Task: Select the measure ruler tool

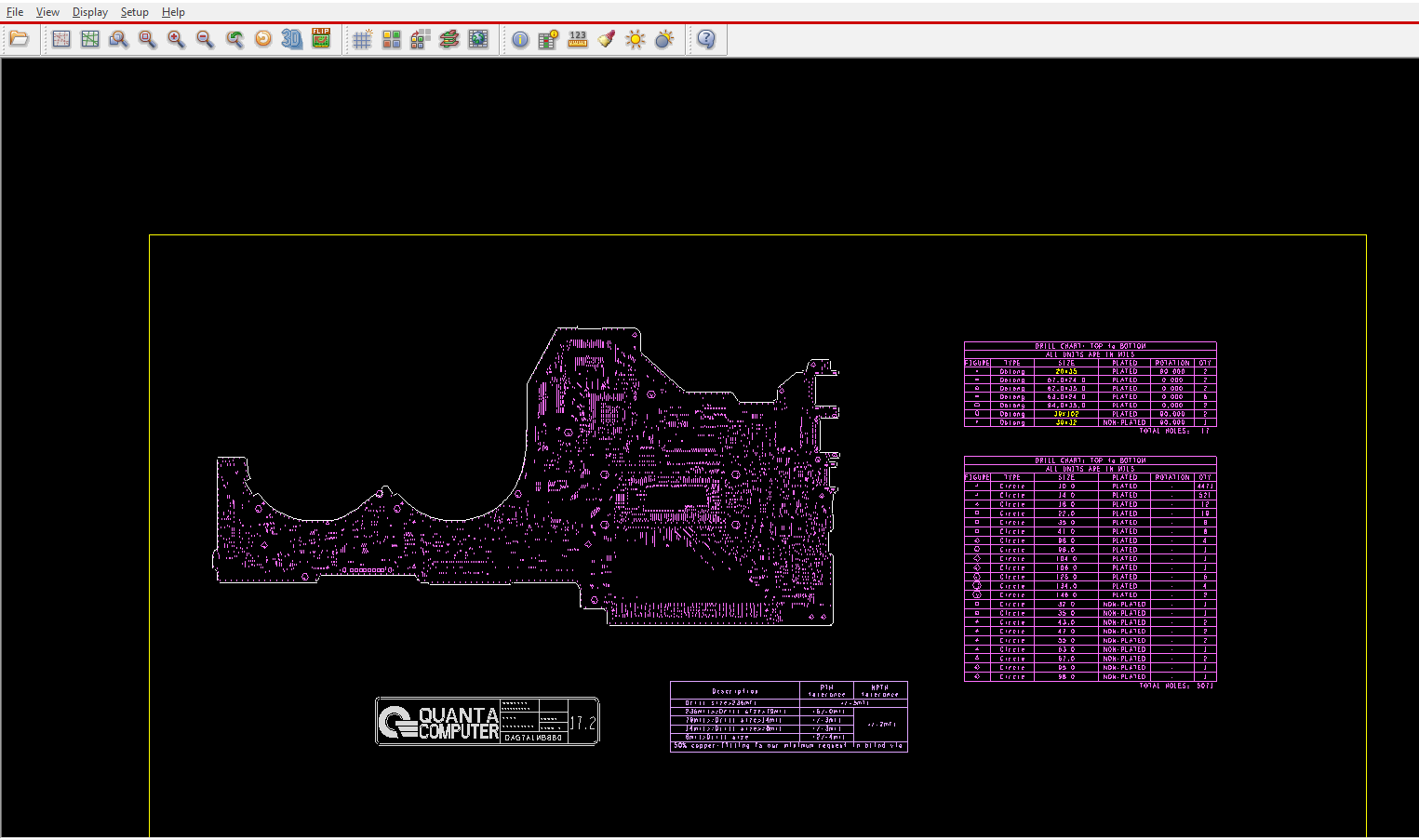Action: pyautogui.click(x=578, y=39)
